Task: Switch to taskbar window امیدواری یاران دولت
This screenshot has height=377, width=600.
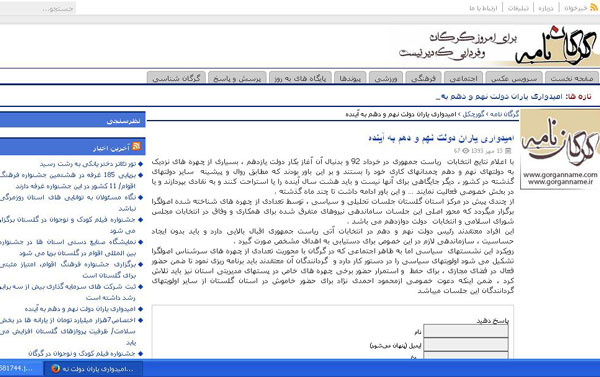Action: 92,369
